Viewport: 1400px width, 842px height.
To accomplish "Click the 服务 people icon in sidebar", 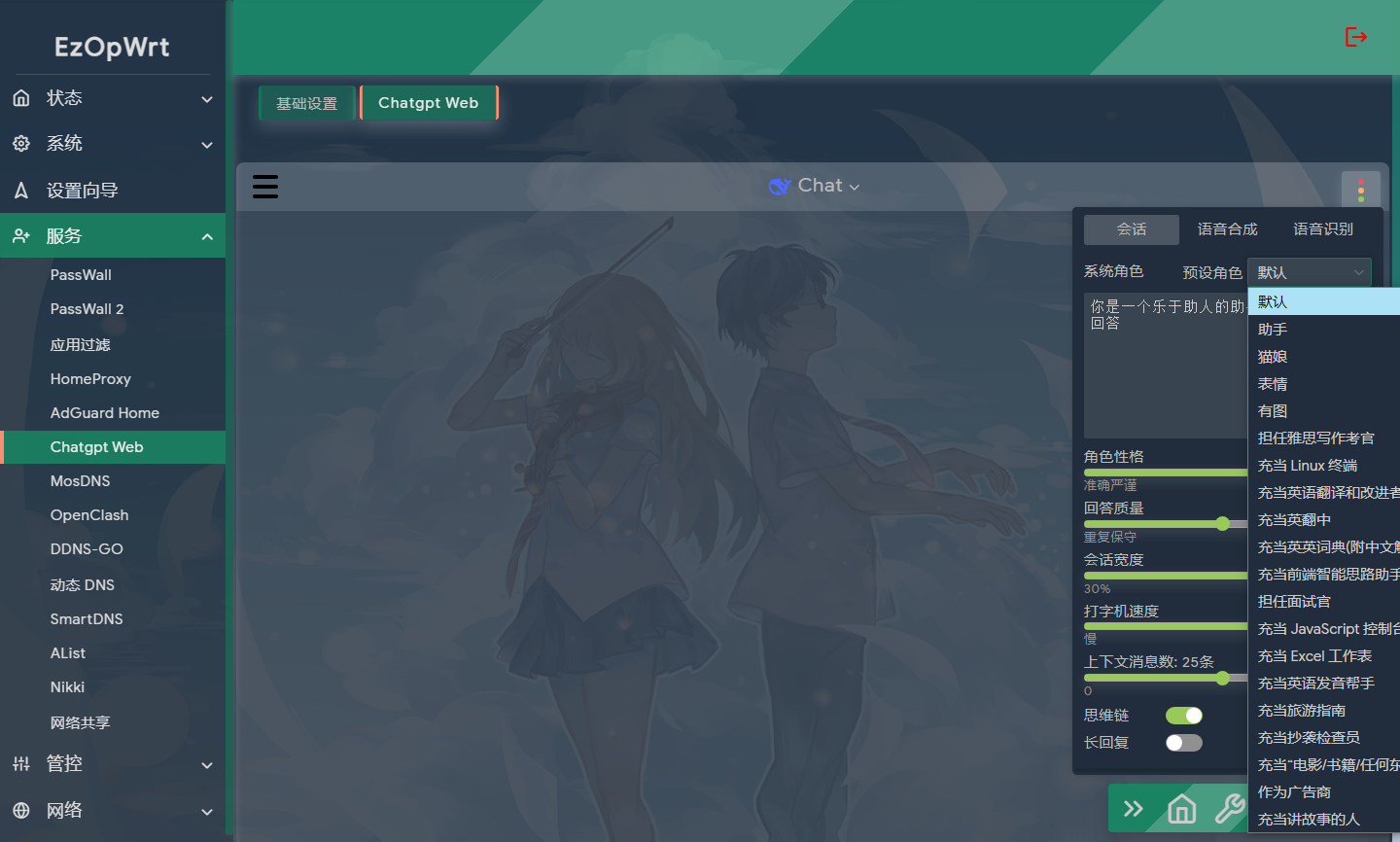I will pyautogui.click(x=21, y=236).
